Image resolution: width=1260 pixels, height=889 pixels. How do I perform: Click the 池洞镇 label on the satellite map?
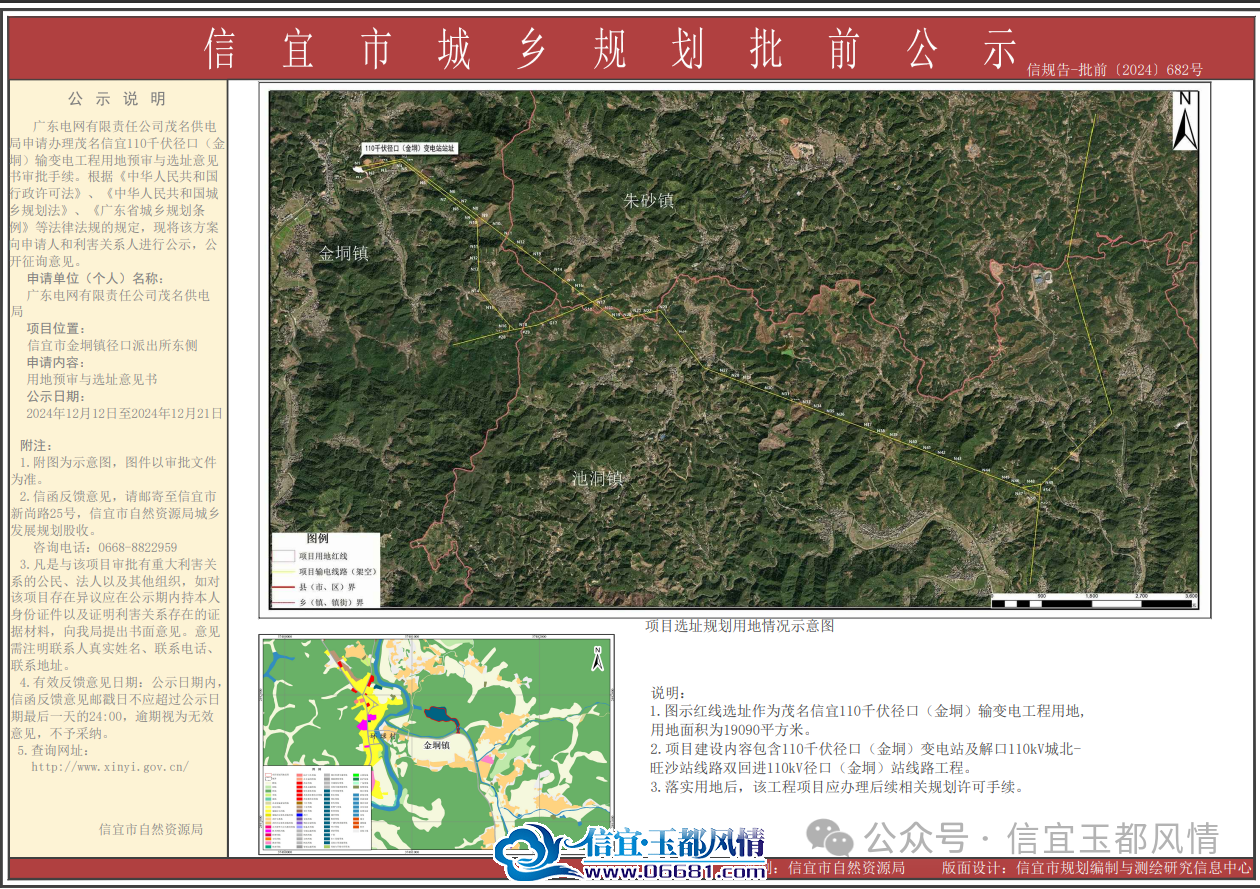[598, 478]
